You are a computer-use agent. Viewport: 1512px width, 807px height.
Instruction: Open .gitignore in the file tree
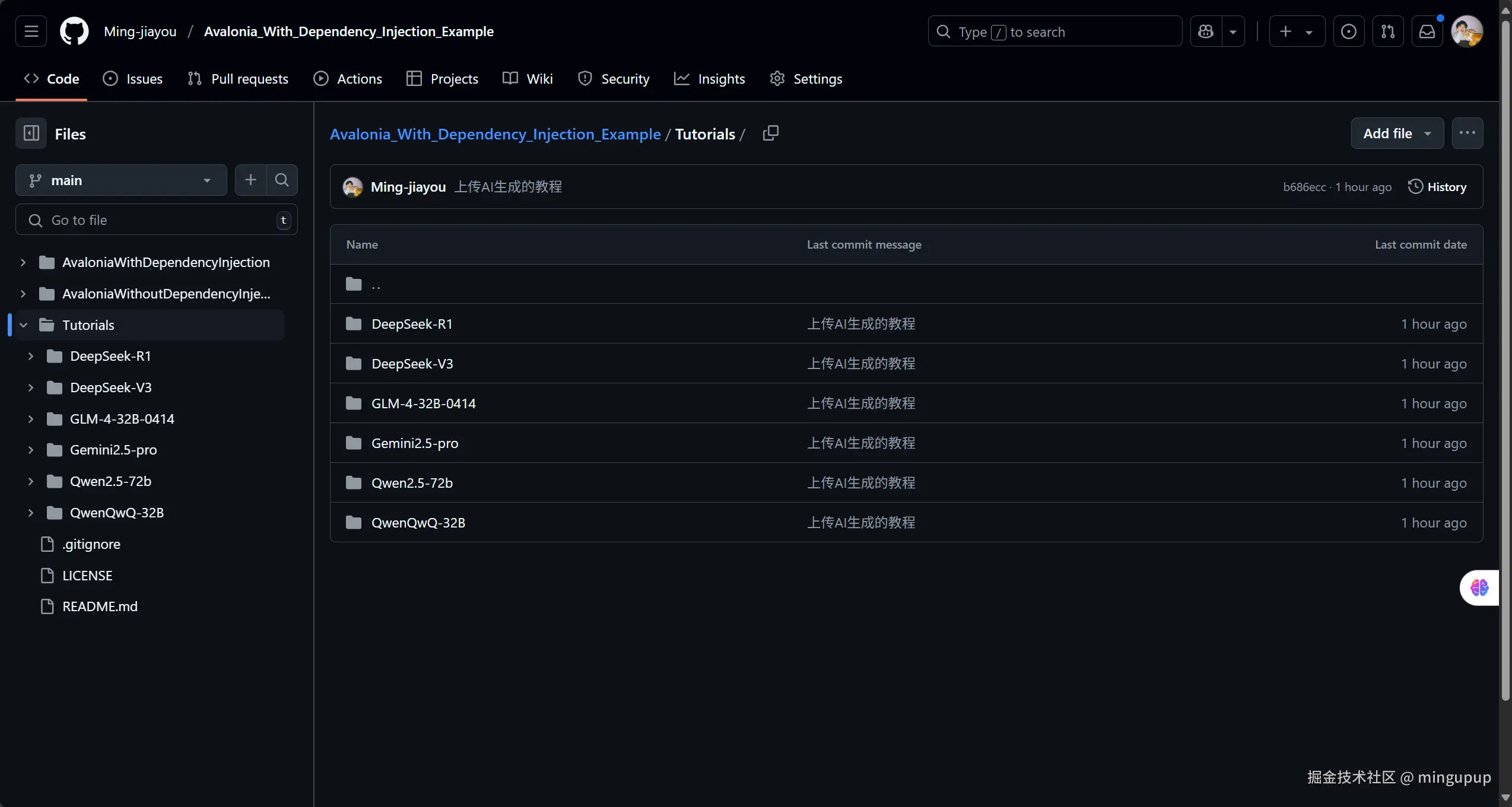(91, 544)
